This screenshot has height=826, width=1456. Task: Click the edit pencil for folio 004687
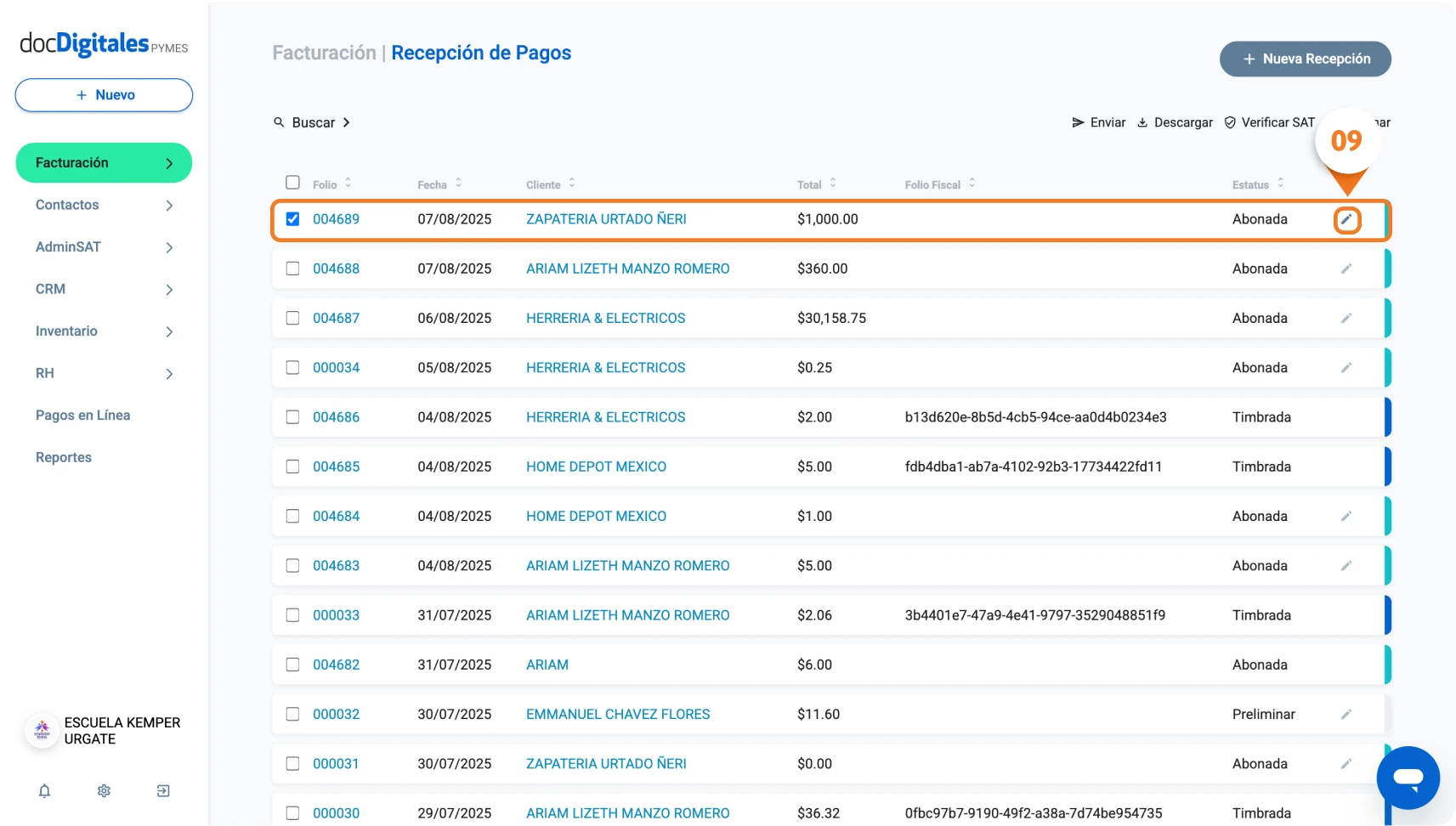click(1346, 318)
